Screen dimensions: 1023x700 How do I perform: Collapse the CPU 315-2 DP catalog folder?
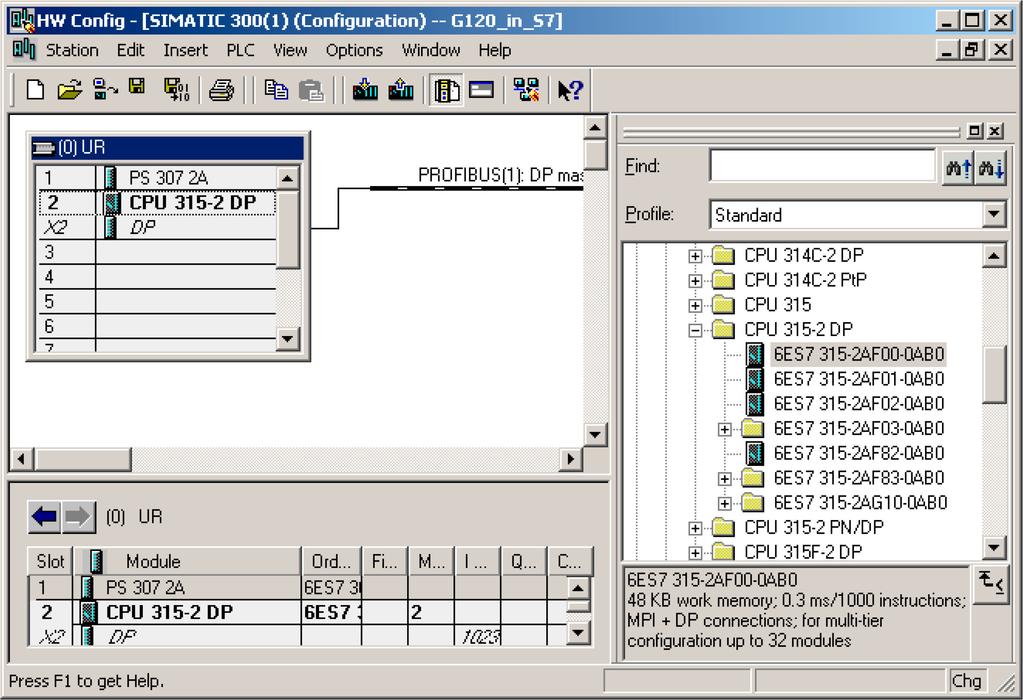695,331
